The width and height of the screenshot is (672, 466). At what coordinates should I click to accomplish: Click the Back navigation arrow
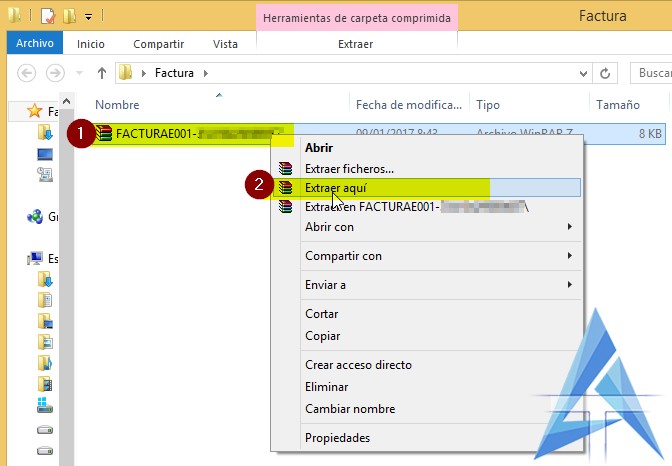tap(27, 73)
